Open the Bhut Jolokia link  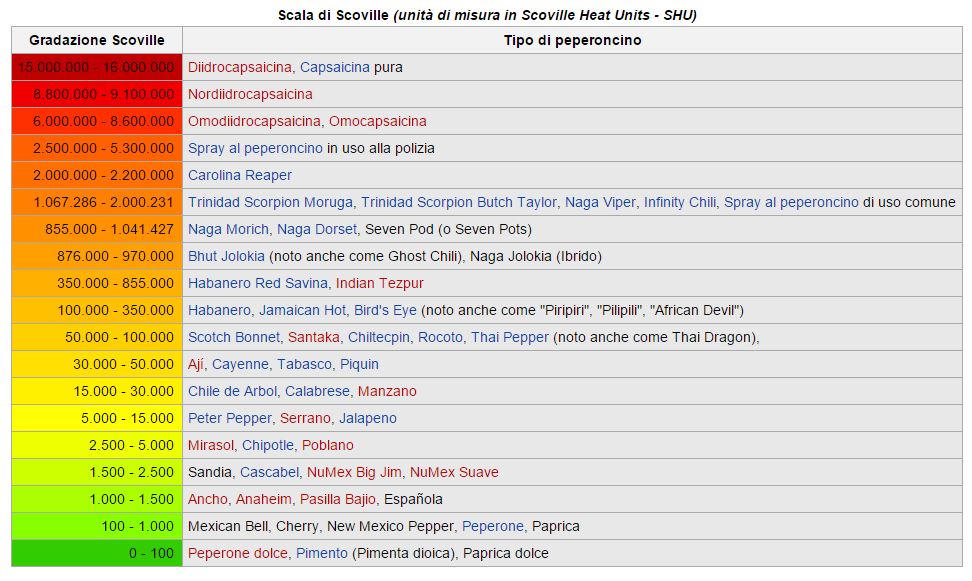[x=226, y=256]
